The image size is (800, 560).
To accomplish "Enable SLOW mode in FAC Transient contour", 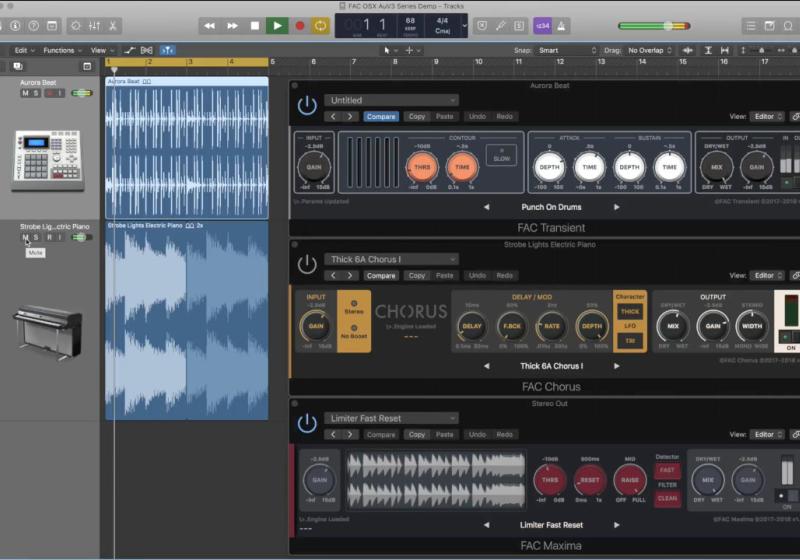I will click(500, 156).
